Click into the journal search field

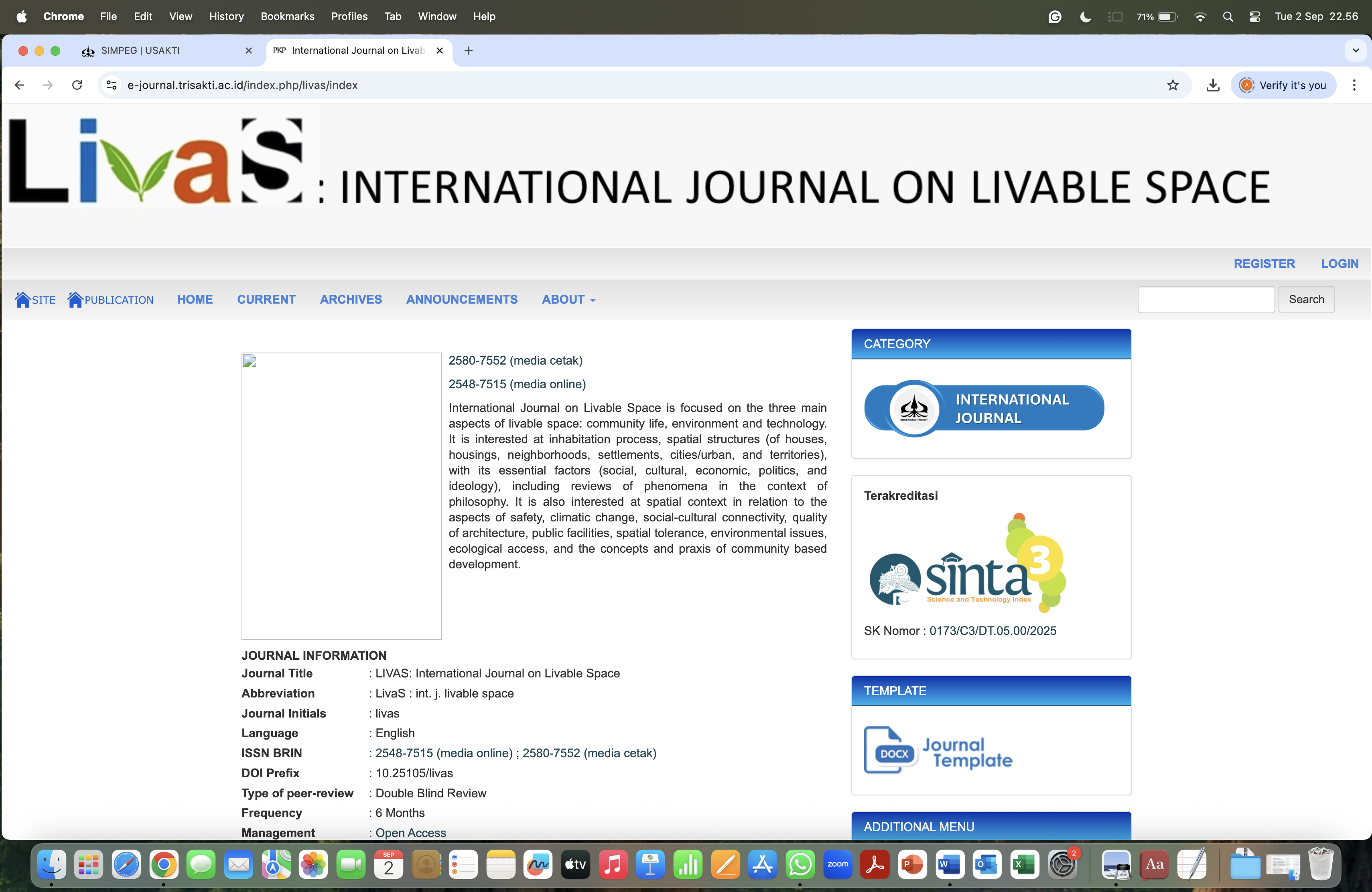point(1206,300)
